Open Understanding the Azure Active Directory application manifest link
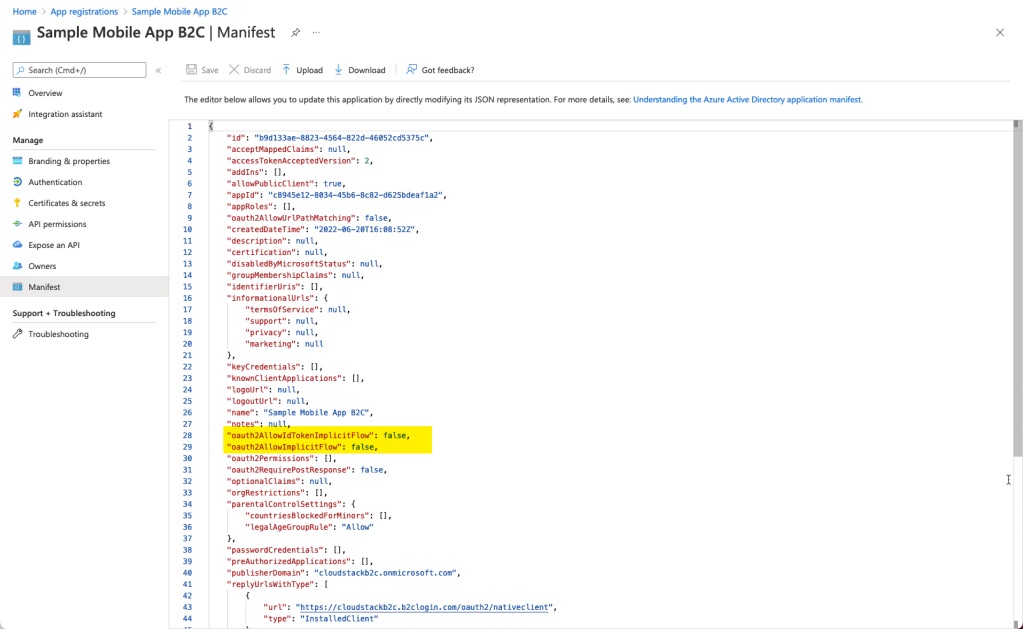The height and width of the screenshot is (629, 1023). 748,100
